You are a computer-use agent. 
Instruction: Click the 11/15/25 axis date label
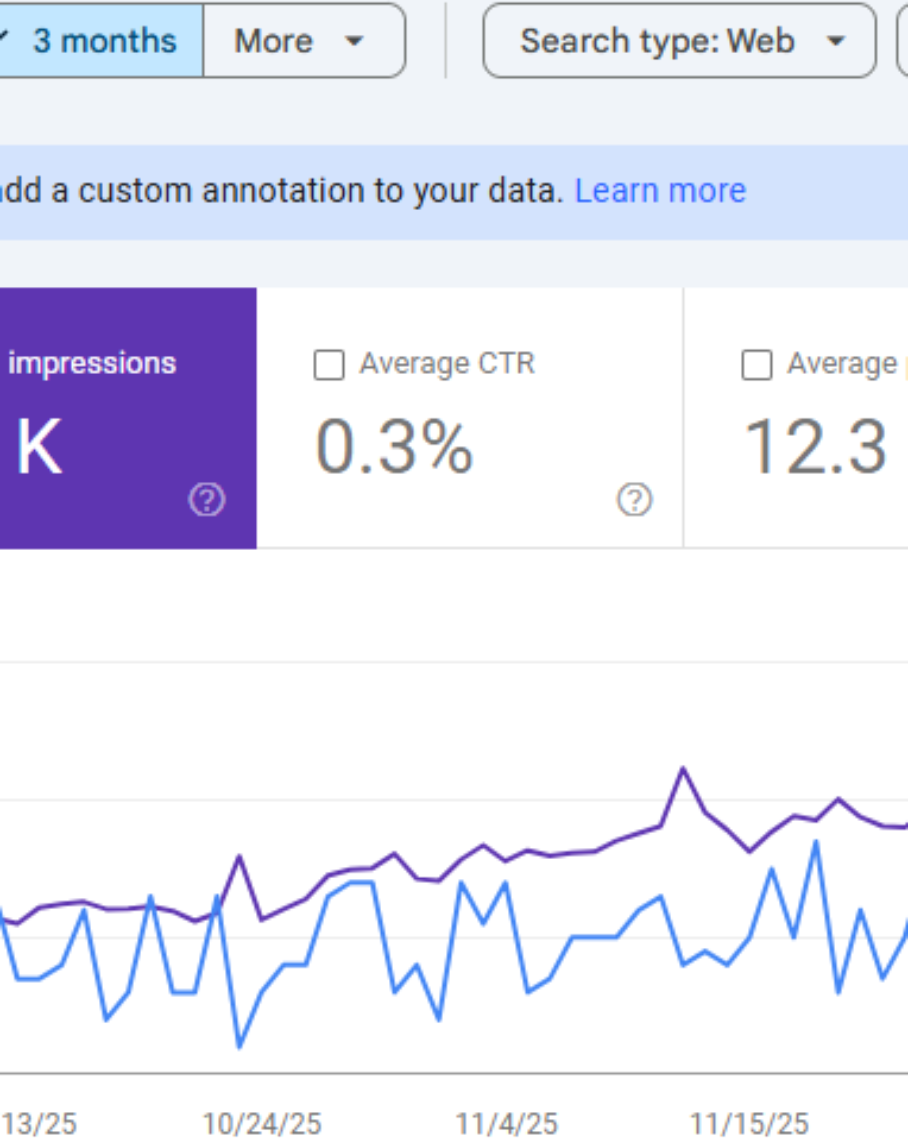(749, 1124)
